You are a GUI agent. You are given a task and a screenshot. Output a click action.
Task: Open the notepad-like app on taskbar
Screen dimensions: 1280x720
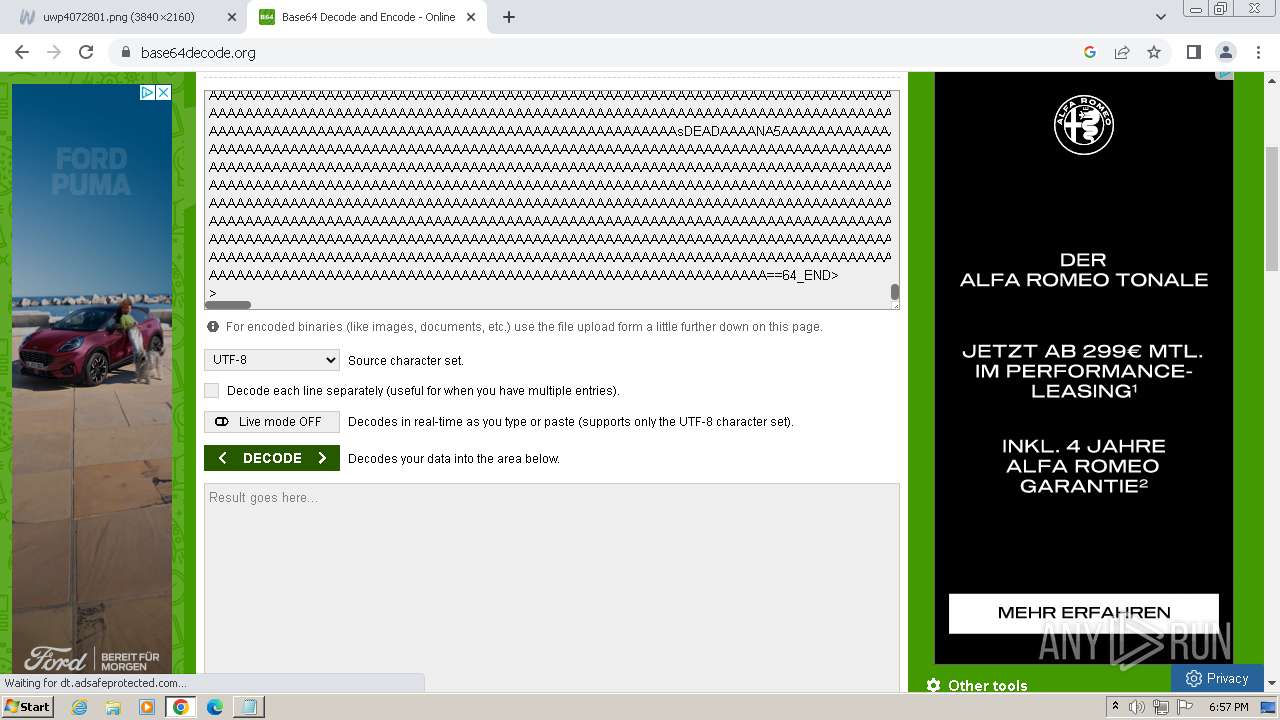click(248, 707)
